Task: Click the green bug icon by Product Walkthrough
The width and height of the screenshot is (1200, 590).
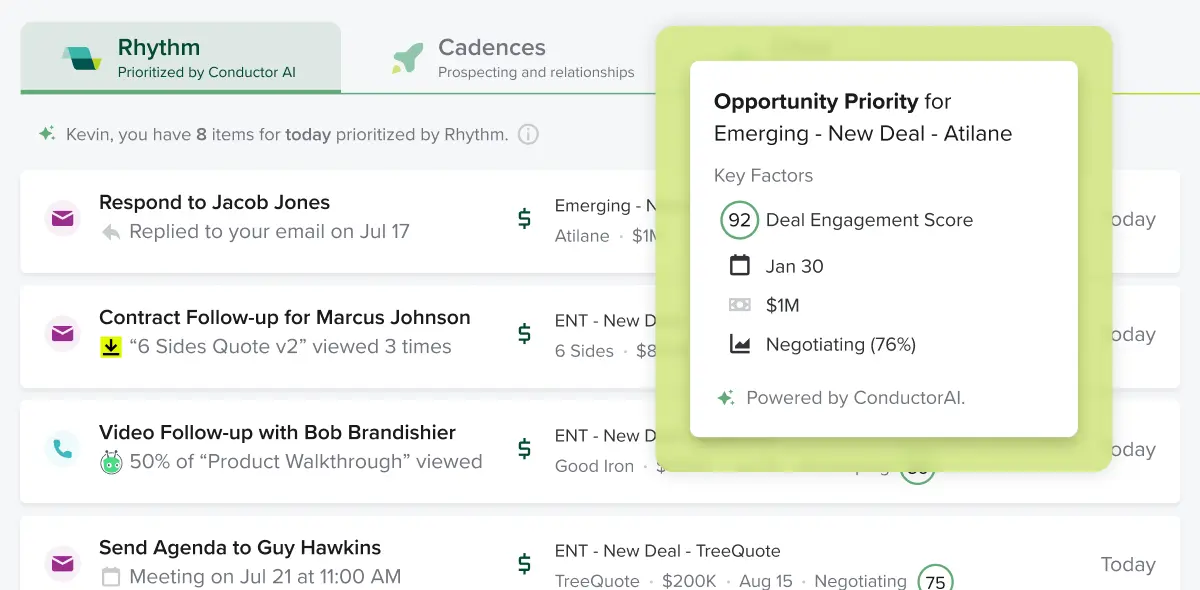Action: pos(111,462)
